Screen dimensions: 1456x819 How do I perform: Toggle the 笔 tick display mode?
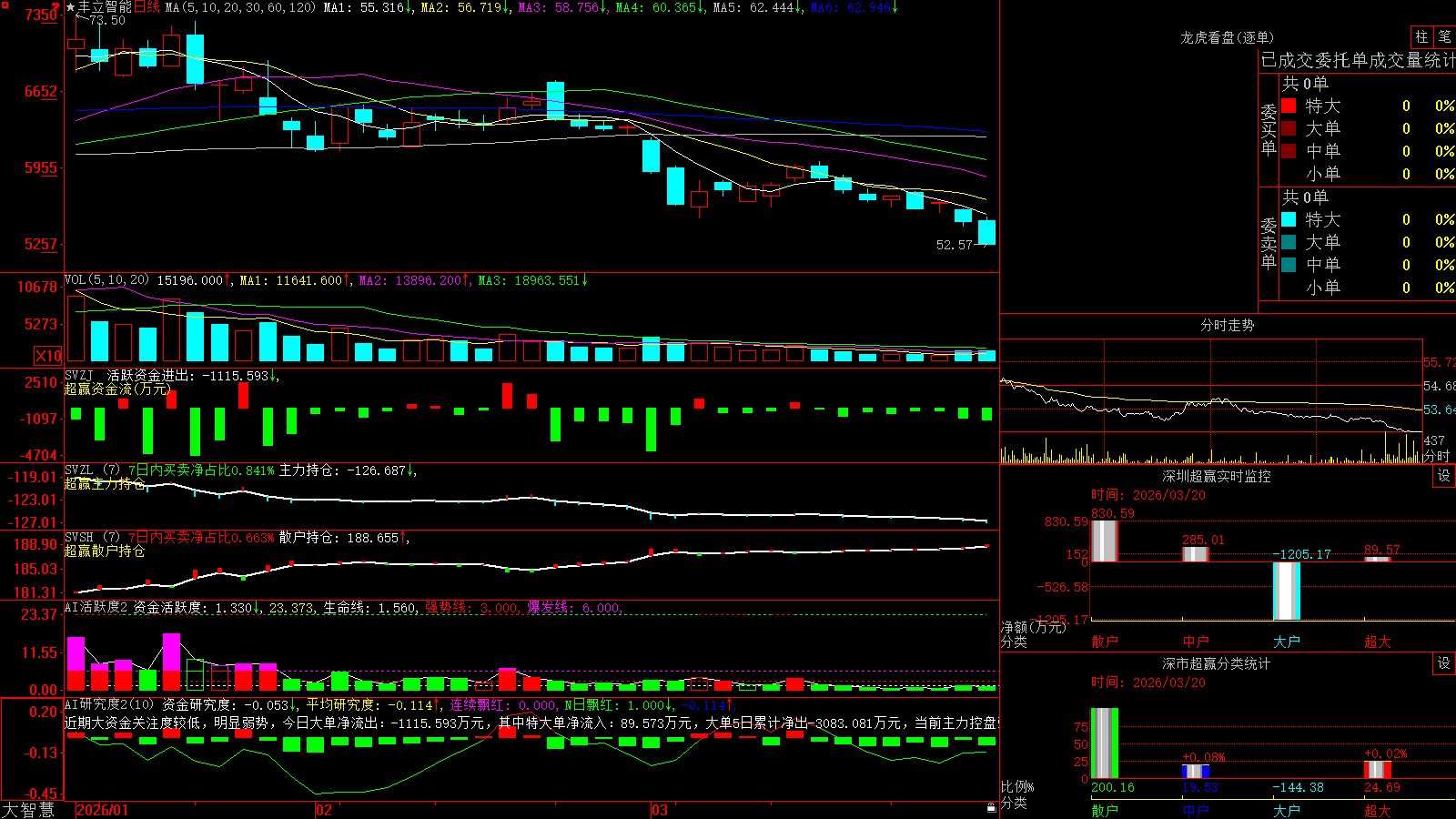point(1445,36)
